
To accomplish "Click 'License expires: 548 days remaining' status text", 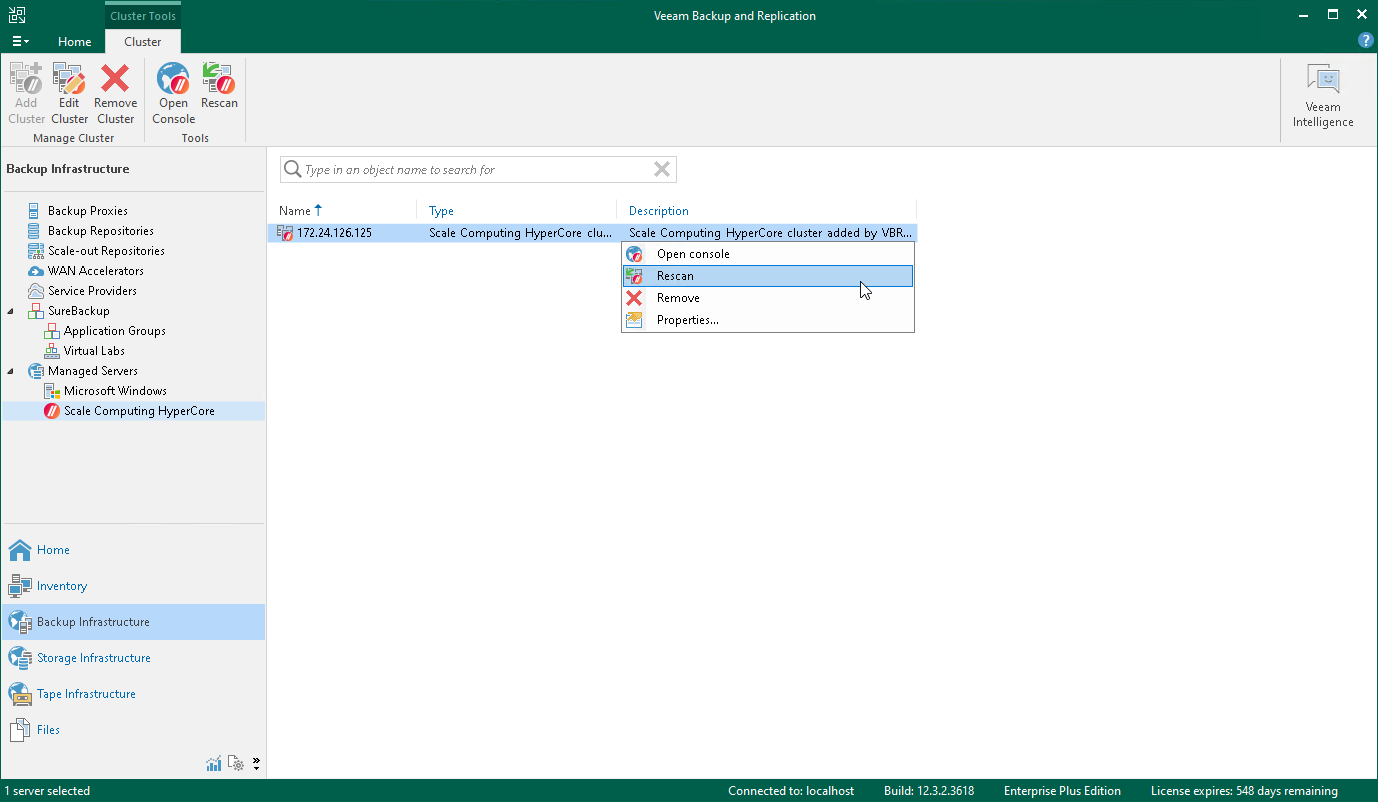I will [1244, 791].
